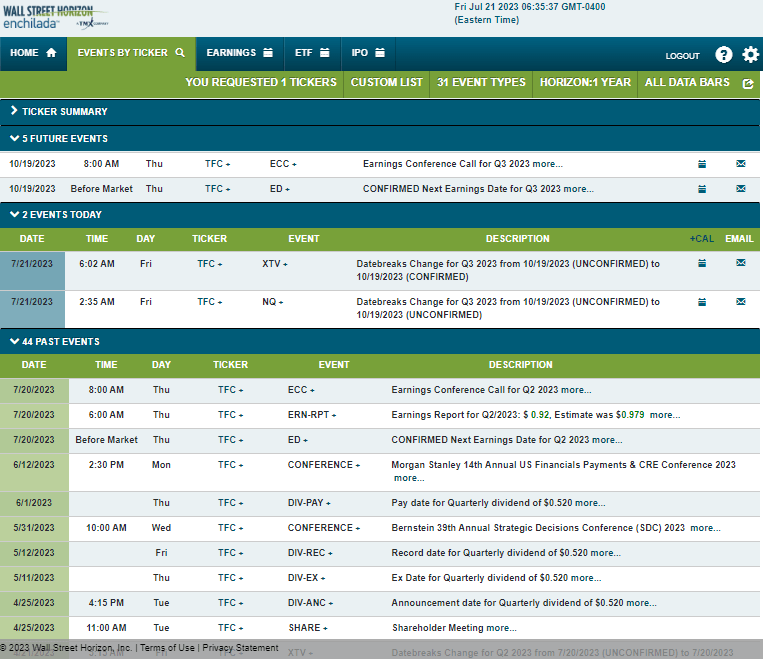Click the Wall Street Horizon enchilada logo
Image resolution: width=763 pixels, height=659 pixels.
[x=54, y=18]
